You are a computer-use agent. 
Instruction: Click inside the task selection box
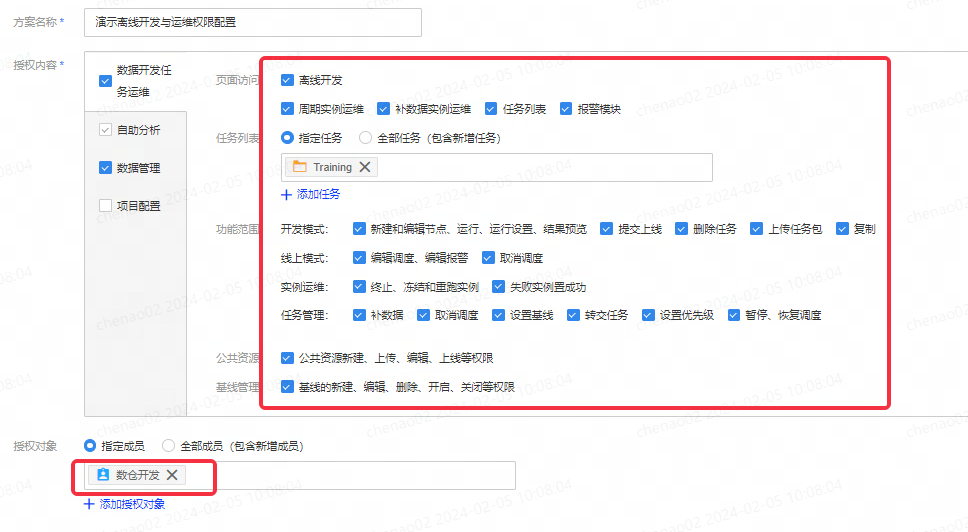497,167
